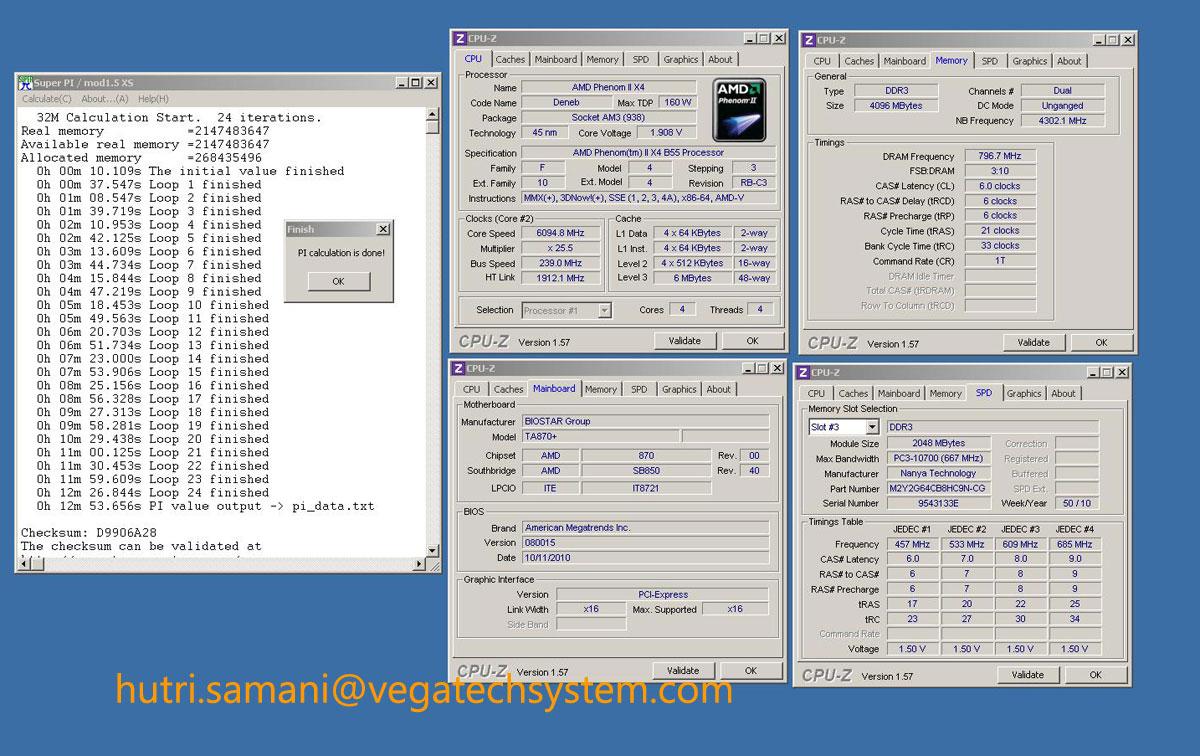1200x756 pixels.
Task: Select Memory tab in the Mainboard window
Action: pyautogui.click(x=601, y=389)
